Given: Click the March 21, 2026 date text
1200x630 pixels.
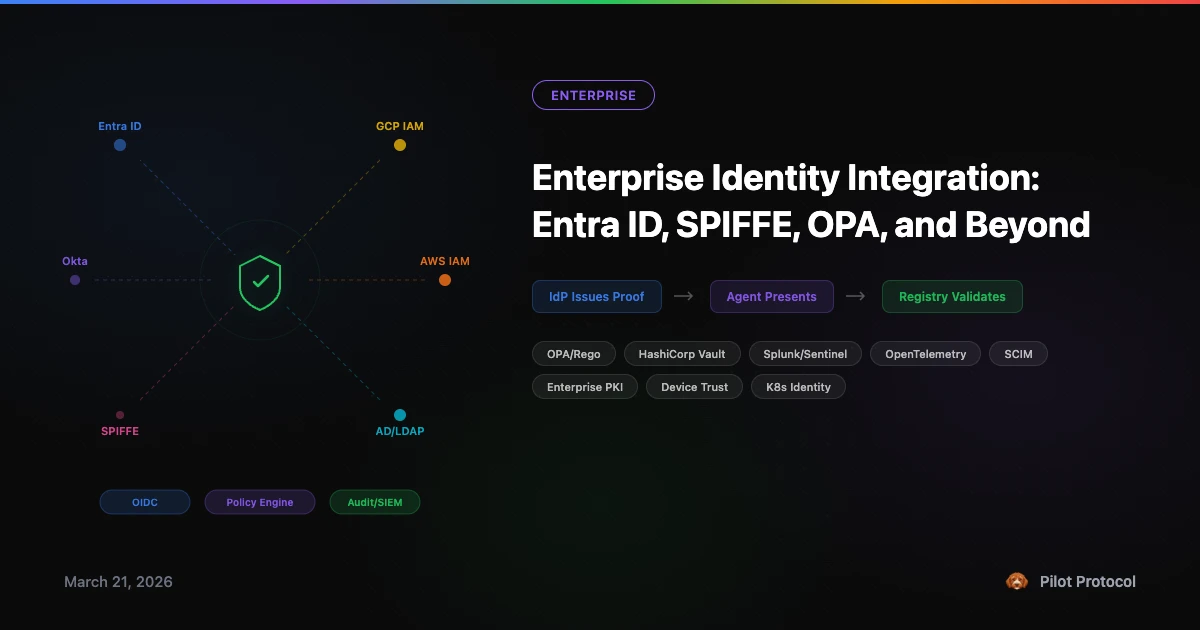Looking at the screenshot, I should coord(118,581).
